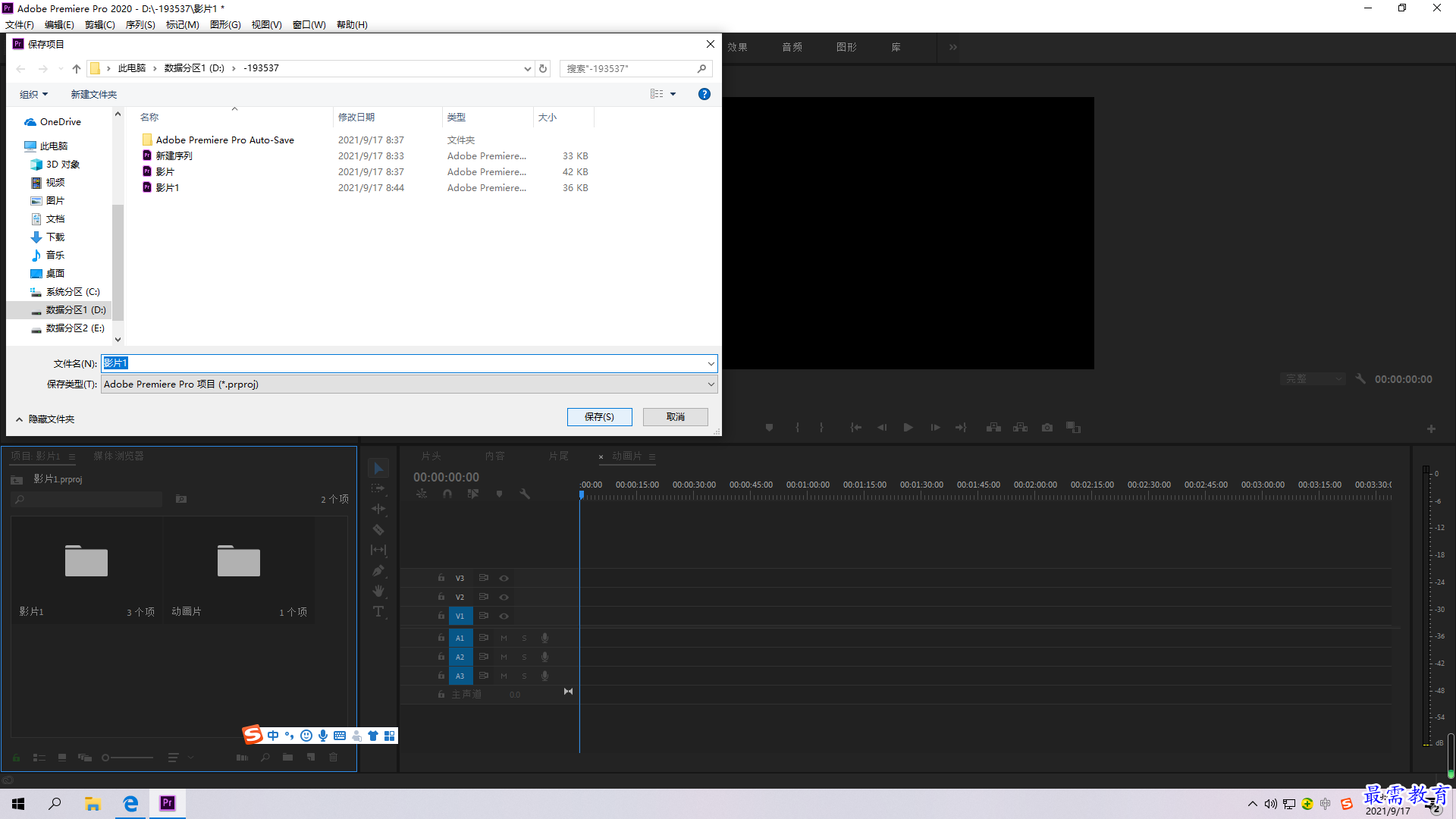Screen dimensions: 1456x819
Task: Open Program monitor 完整 resolution dropdown
Action: pyautogui.click(x=1313, y=378)
